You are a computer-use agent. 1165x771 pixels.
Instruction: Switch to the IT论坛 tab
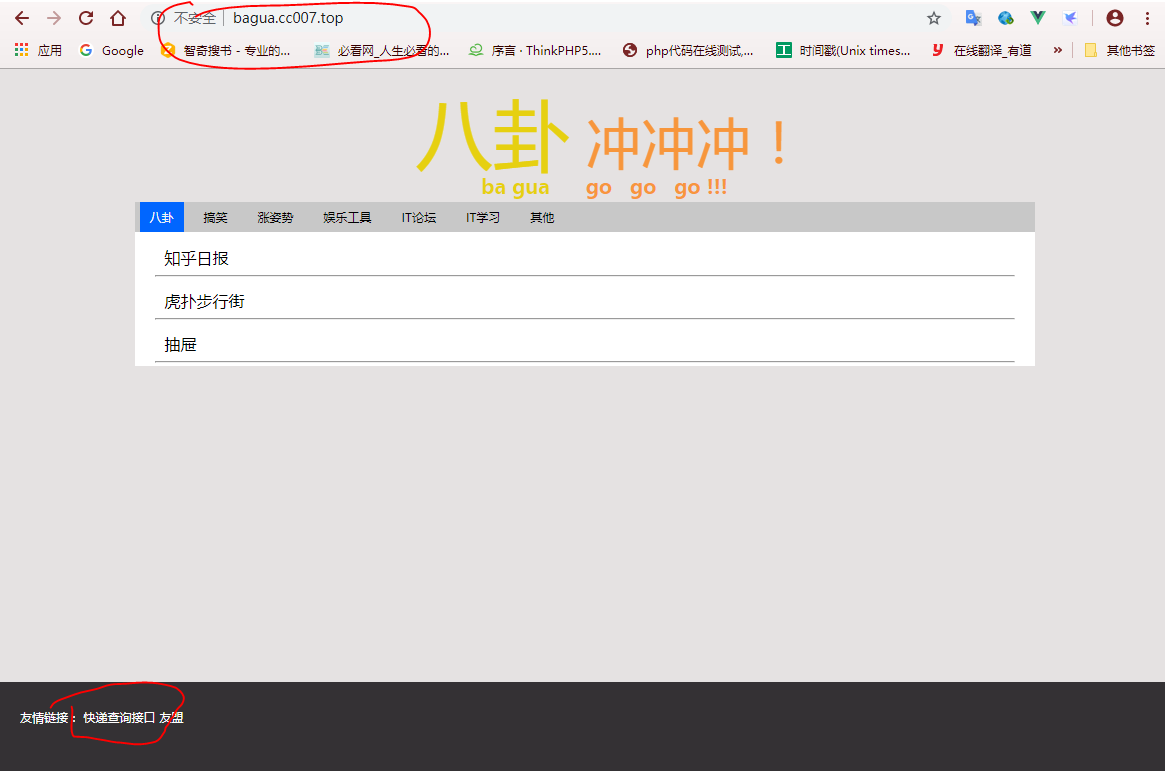tap(419, 217)
